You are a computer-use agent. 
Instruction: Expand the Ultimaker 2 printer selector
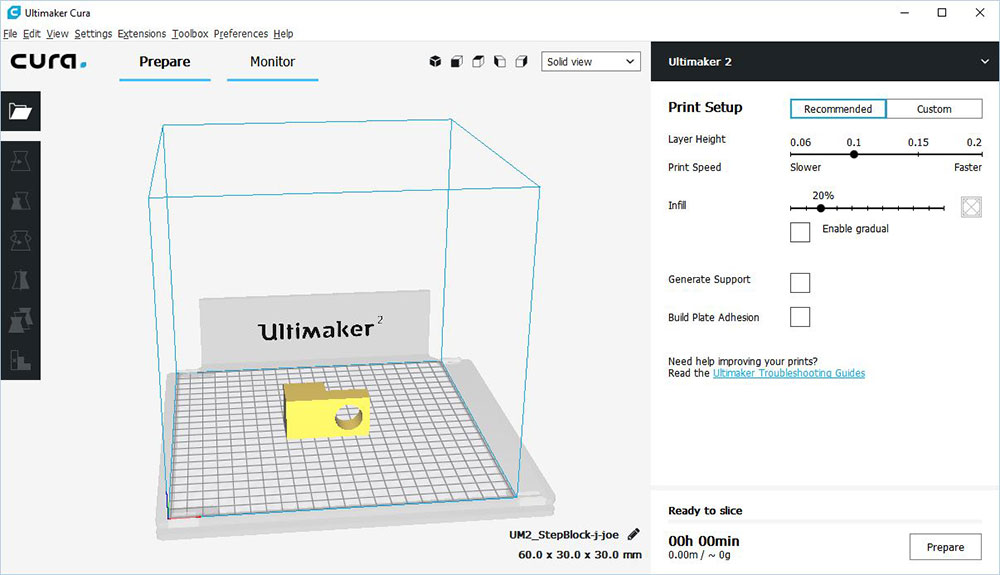(984, 62)
